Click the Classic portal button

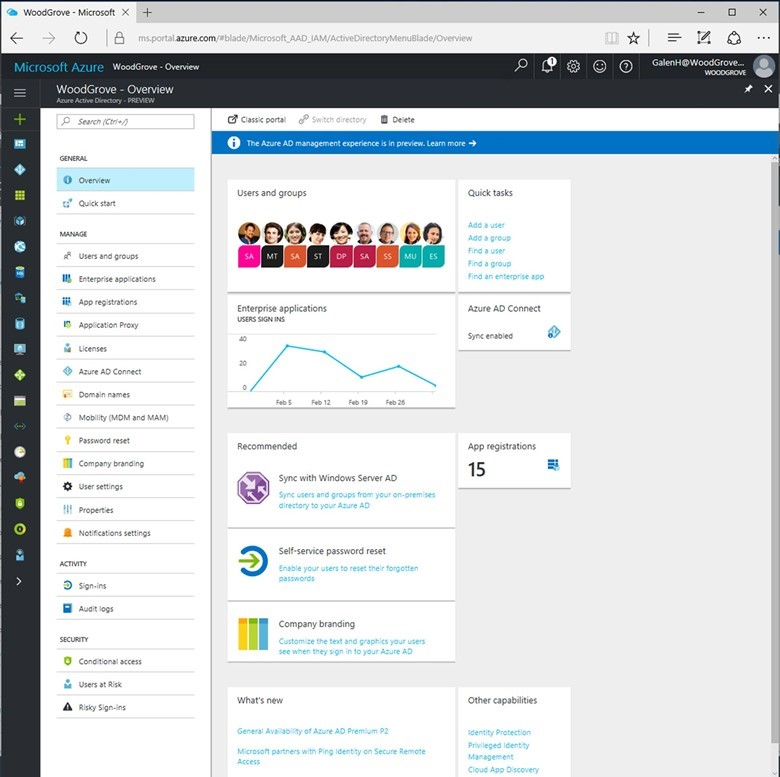tap(257, 119)
